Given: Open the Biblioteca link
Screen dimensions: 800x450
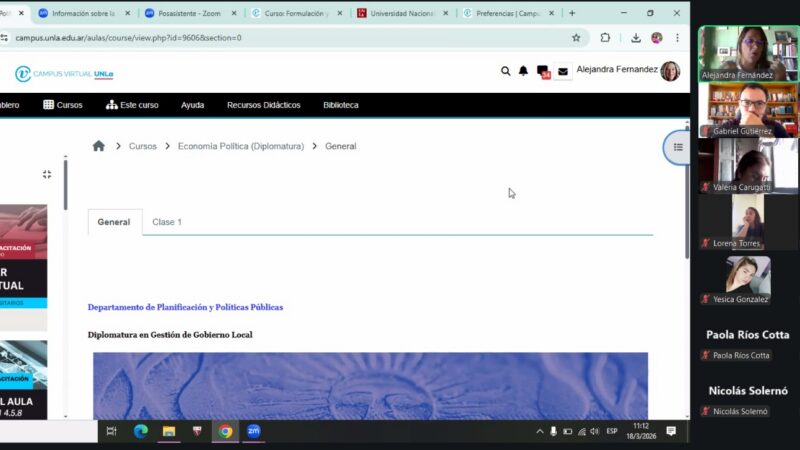Looking at the screenshot, I should pyautogui.click(x=340, y=105).
